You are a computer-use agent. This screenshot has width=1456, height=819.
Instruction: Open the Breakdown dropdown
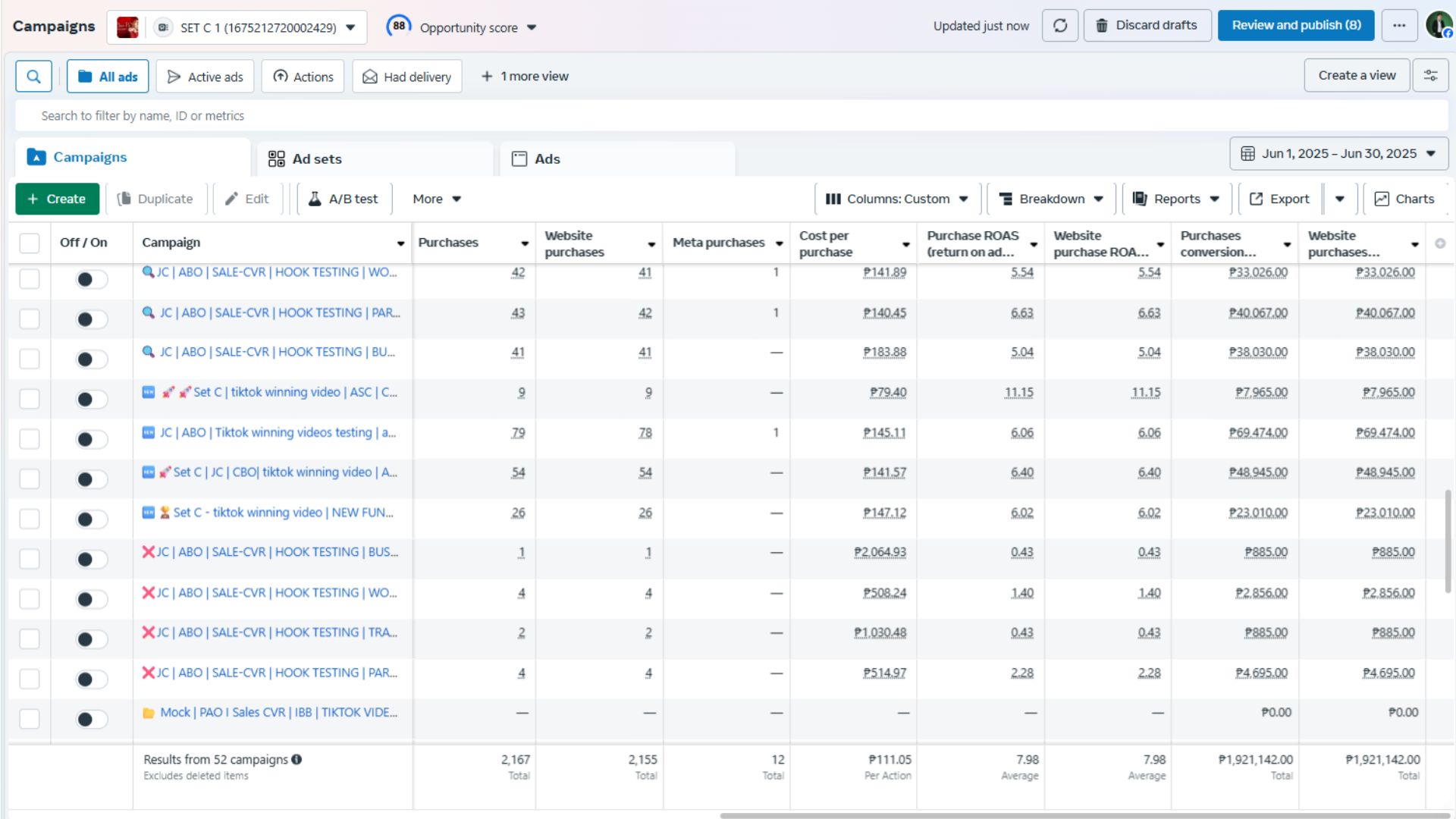click(1051, 199)
